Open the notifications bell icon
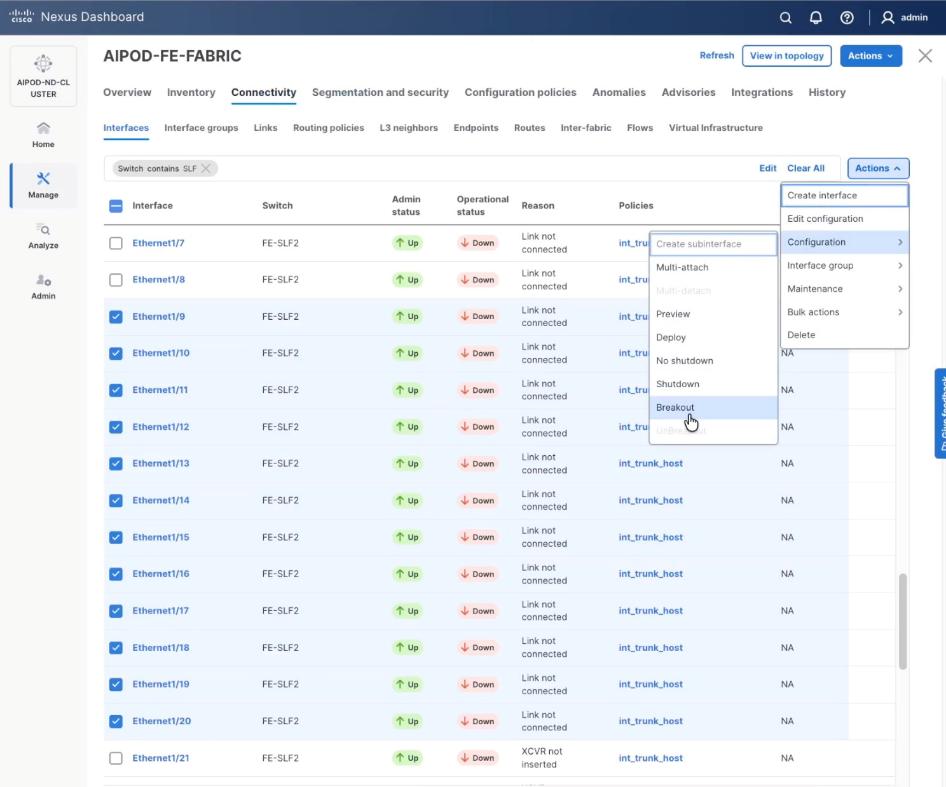The width and height of the screenshot is (946, 787). coord(816,17)
